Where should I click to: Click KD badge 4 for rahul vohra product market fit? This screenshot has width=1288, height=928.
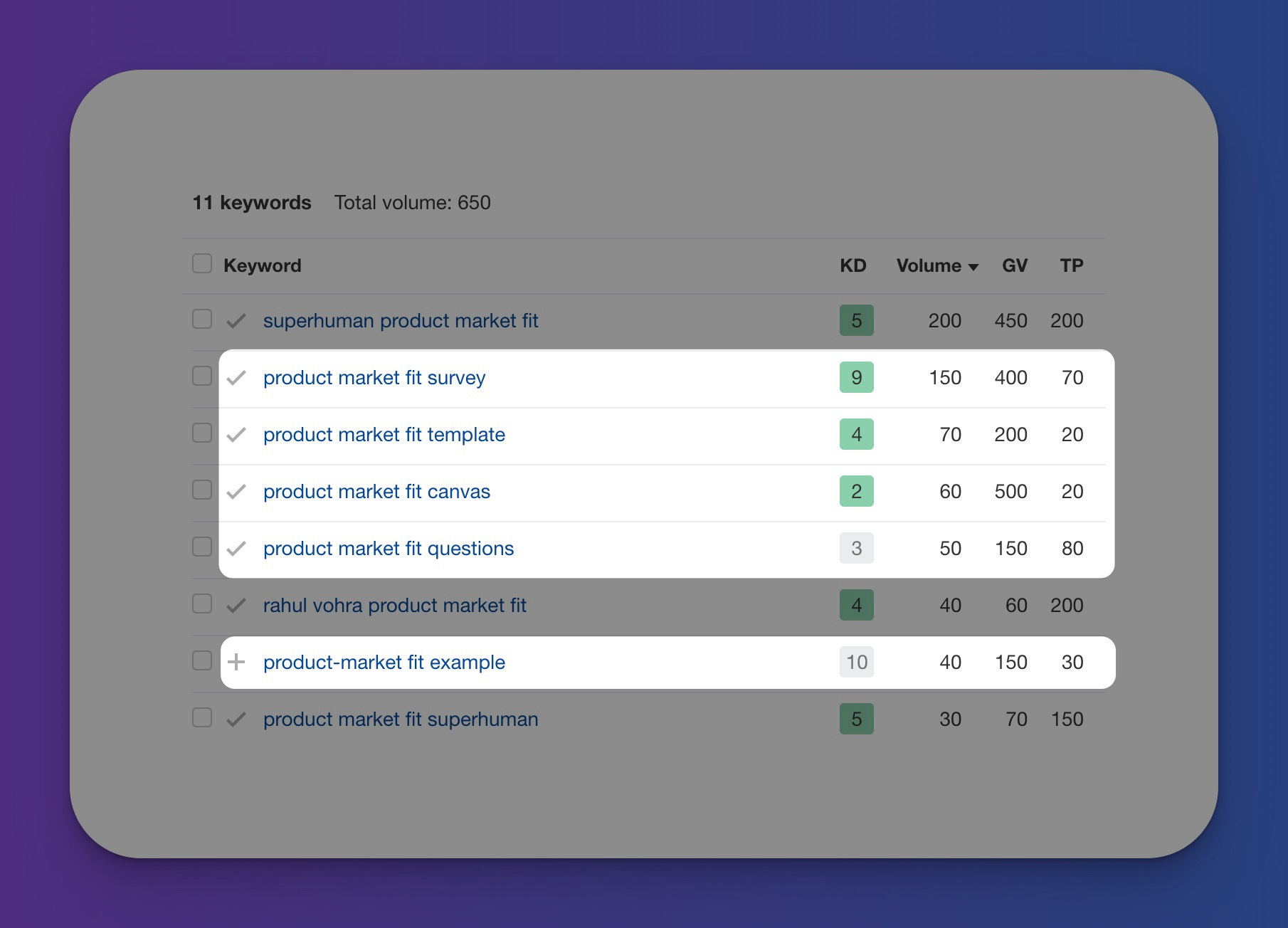[x=857, y=605]
